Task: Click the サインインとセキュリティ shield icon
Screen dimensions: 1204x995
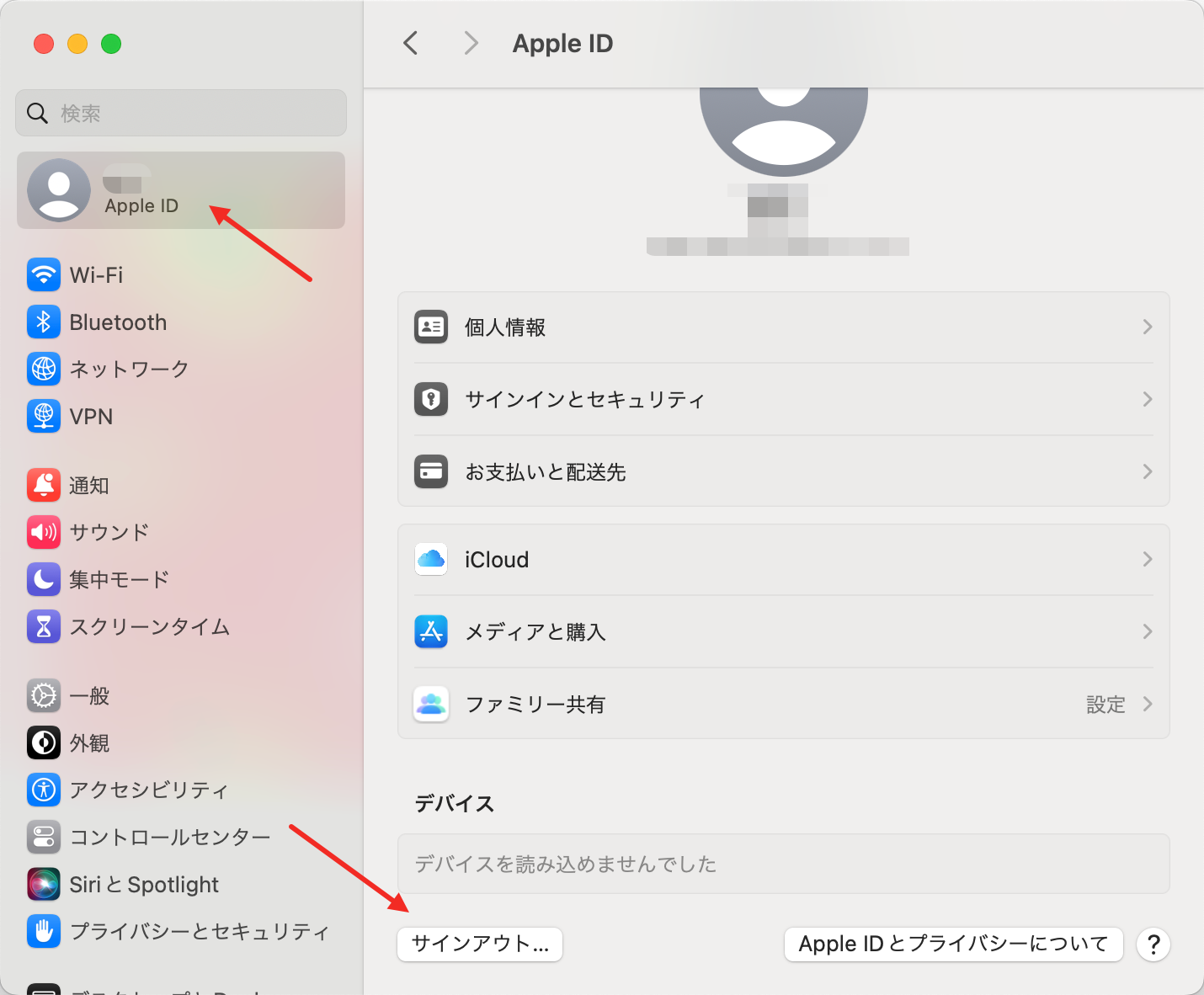Action: point(431,399)
